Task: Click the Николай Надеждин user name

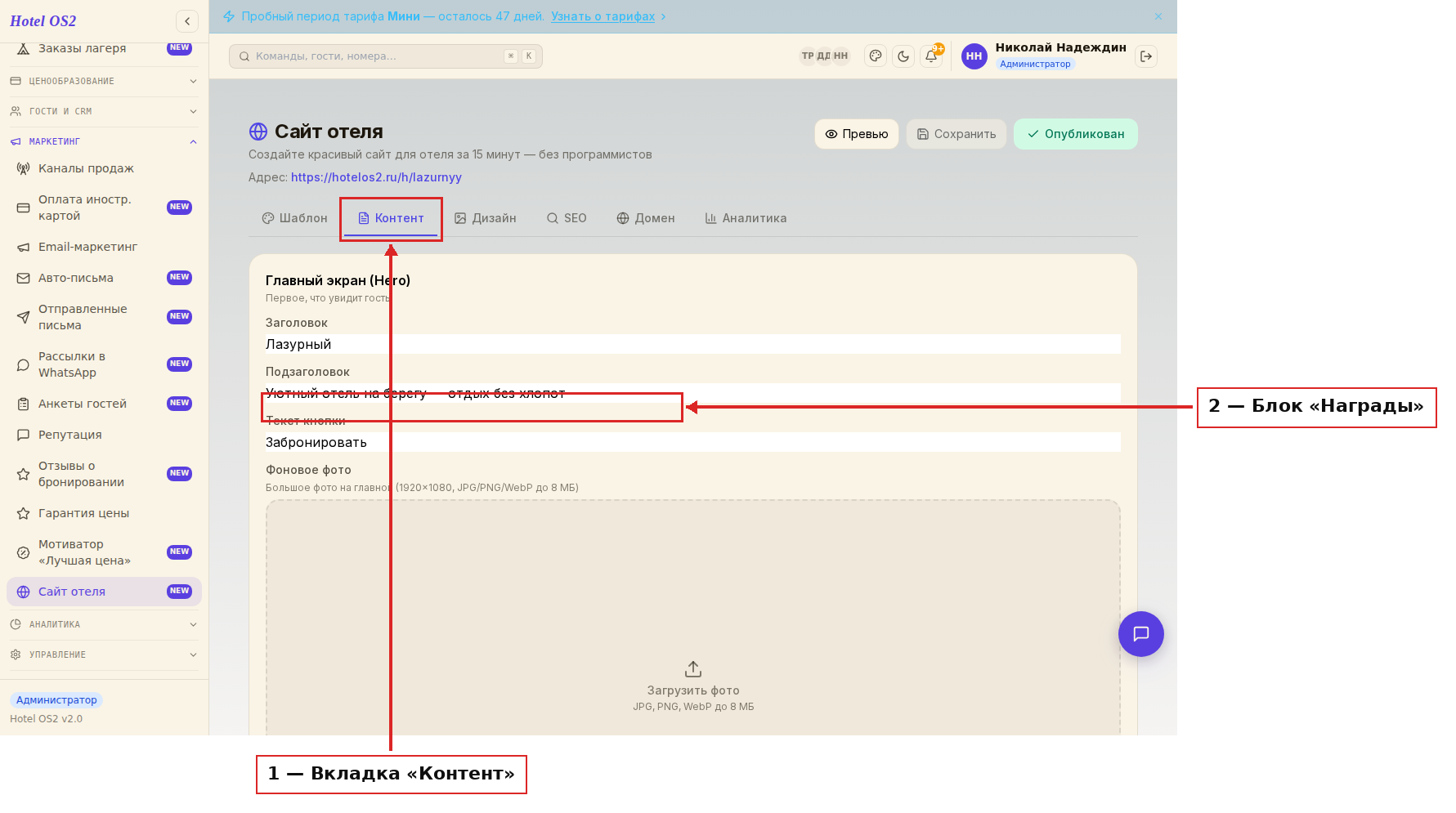Action: 1060,47
